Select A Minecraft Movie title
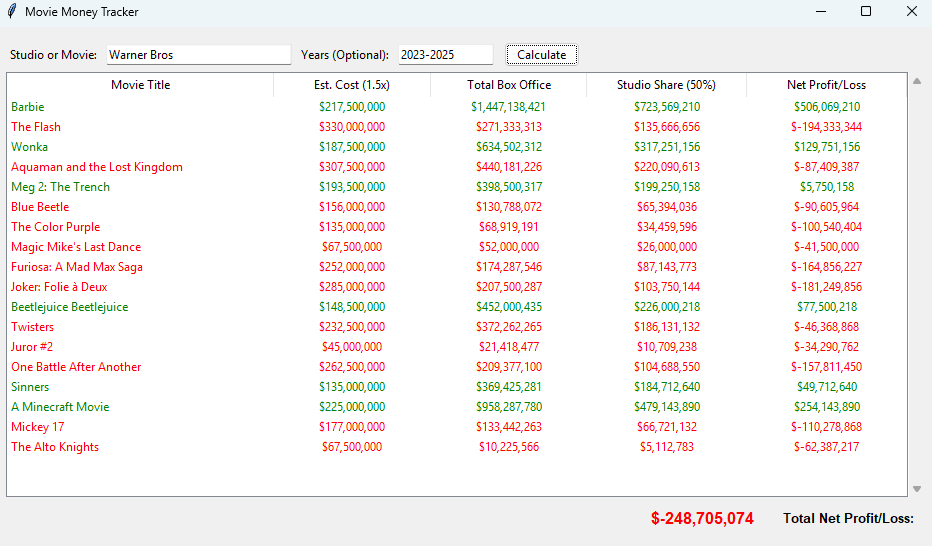 click(60, 407)
